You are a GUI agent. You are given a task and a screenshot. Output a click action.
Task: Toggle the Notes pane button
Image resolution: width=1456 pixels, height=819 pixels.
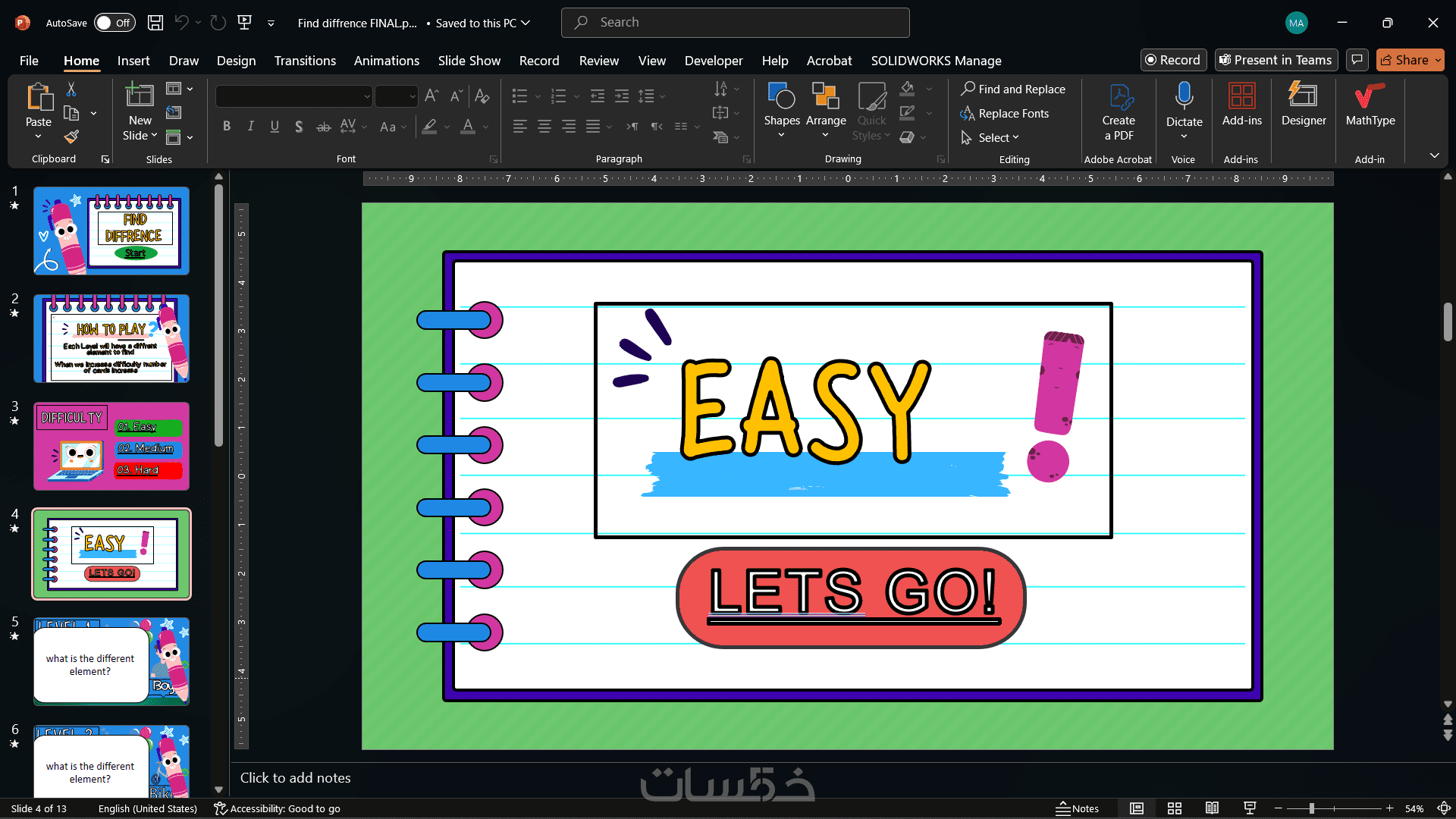[x=1078, y=808]
